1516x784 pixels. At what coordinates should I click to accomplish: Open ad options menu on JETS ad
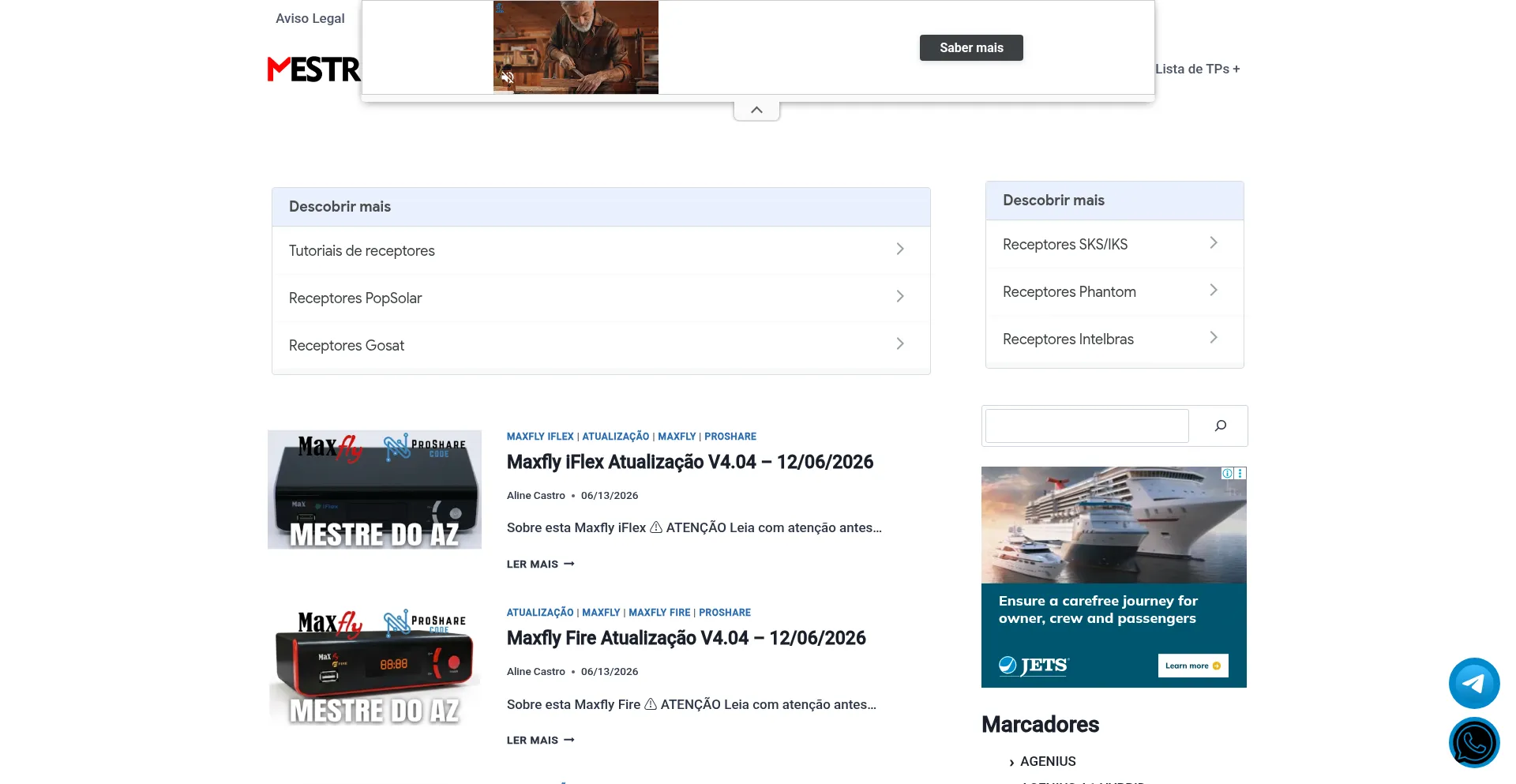(1240, 474)
